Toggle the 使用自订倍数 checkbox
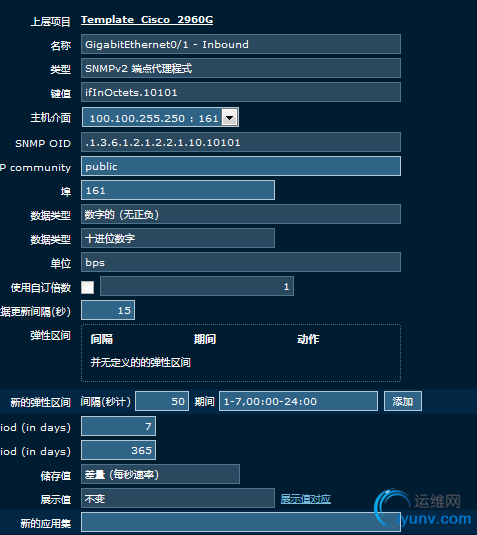Viewport: 477px width, 535px height. [x=88, y=287]
